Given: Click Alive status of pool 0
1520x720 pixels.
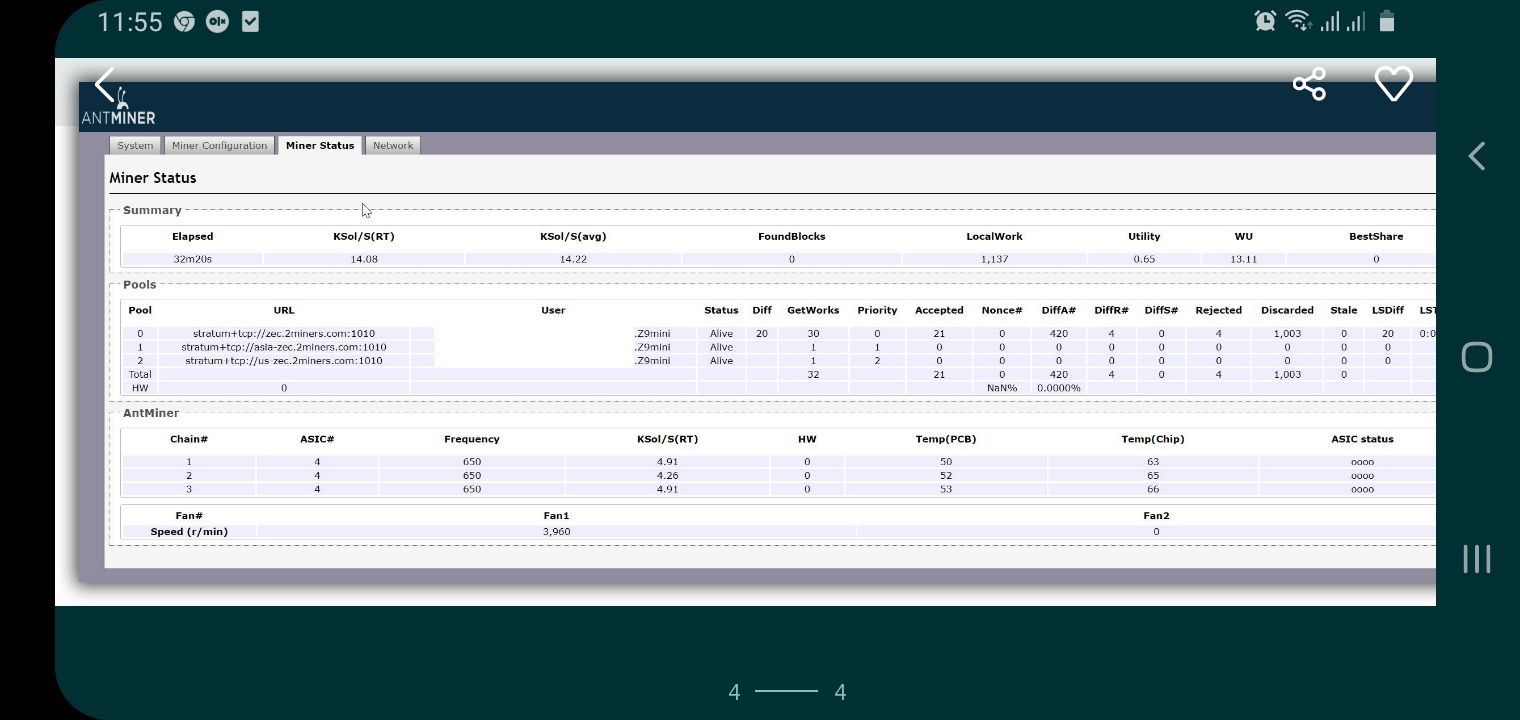Looking at the screenshot, I should (x=721, y=334).
